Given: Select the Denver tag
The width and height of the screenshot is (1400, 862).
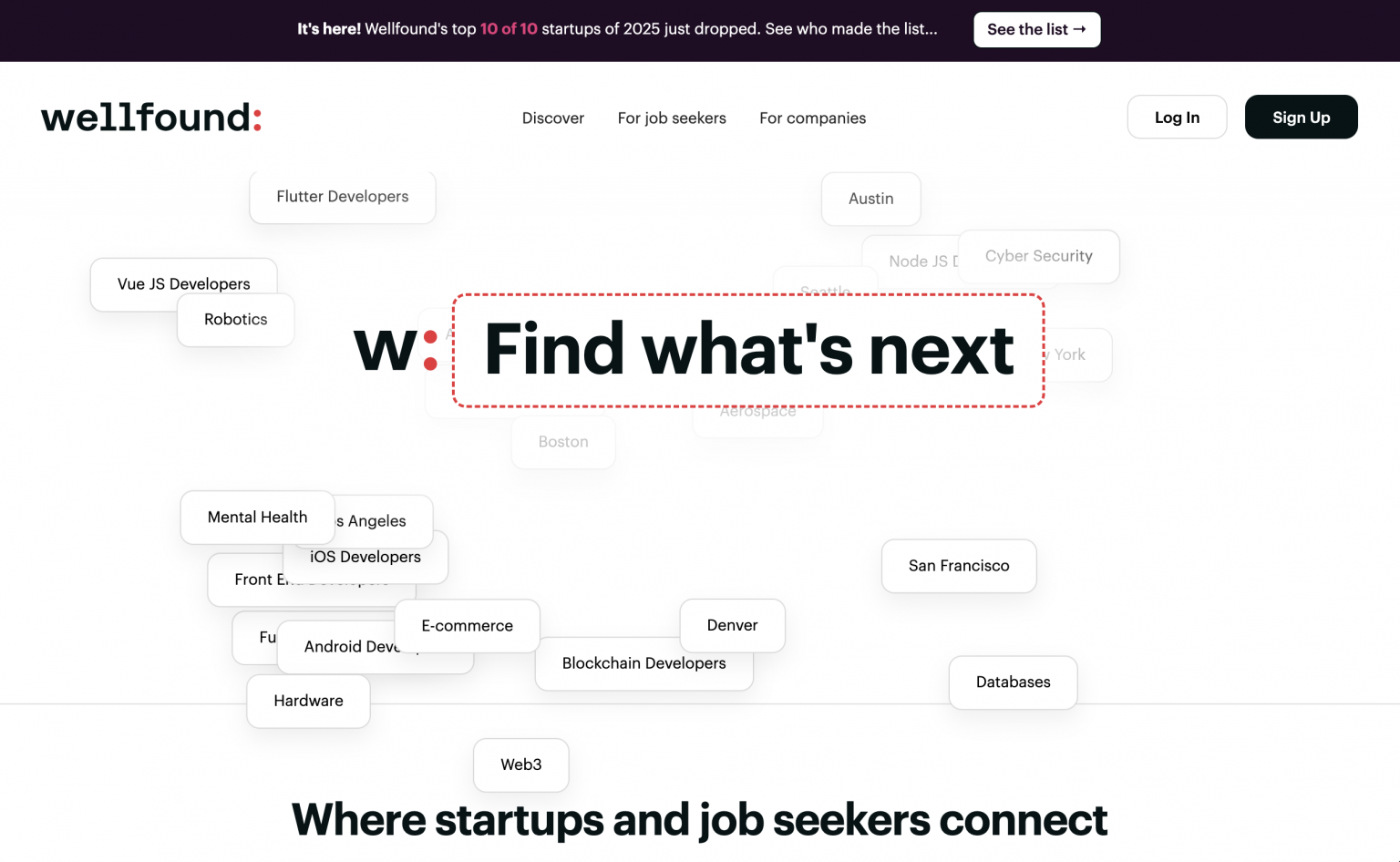Looking at the screenshot, I should click(732, 625).
